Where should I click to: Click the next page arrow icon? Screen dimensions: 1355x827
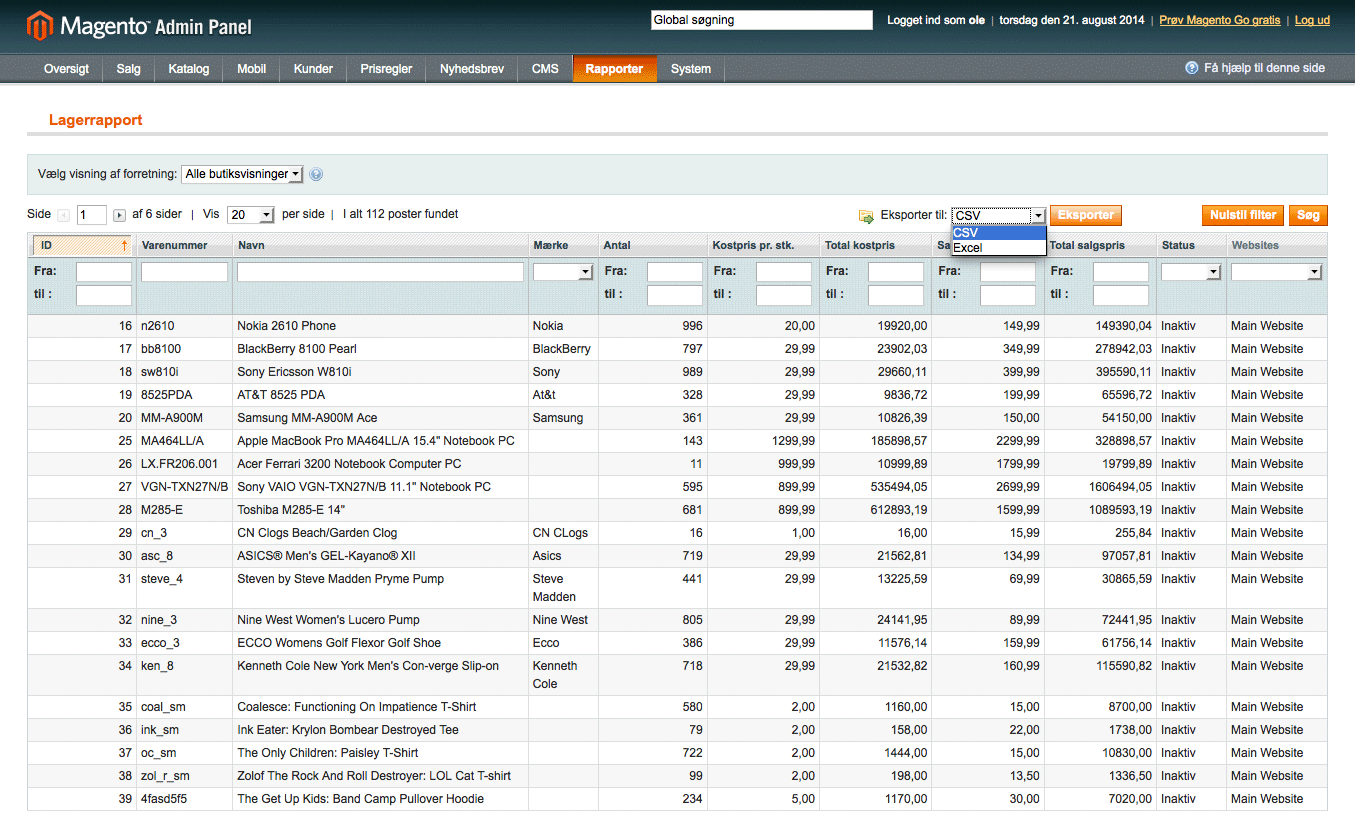119,215
